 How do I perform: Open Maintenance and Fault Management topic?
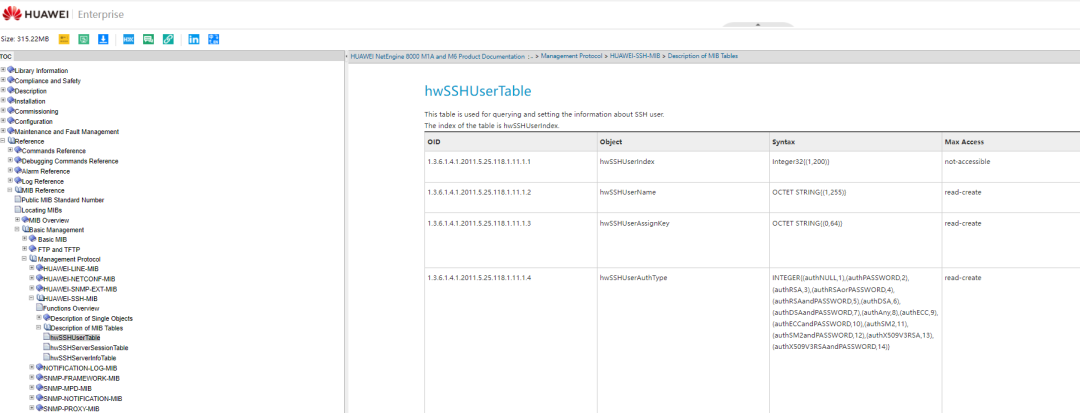point(67,131)
